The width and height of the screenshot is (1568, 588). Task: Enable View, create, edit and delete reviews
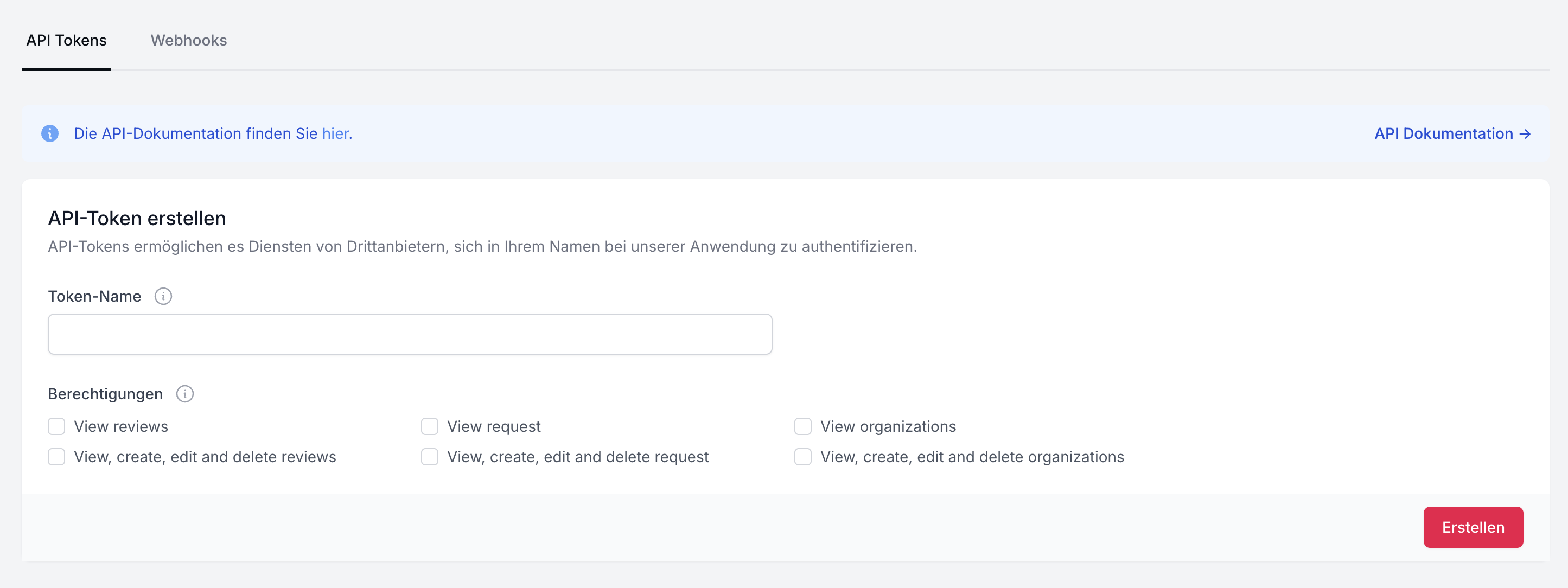coord(56,457)
